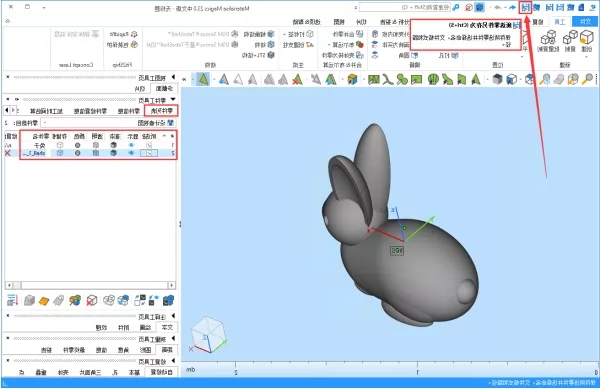Open the 加工时间估算 tab
Image resolution: width=600 pixels, height=389 pixels.
pyautogui.click(x=47, y=111)
